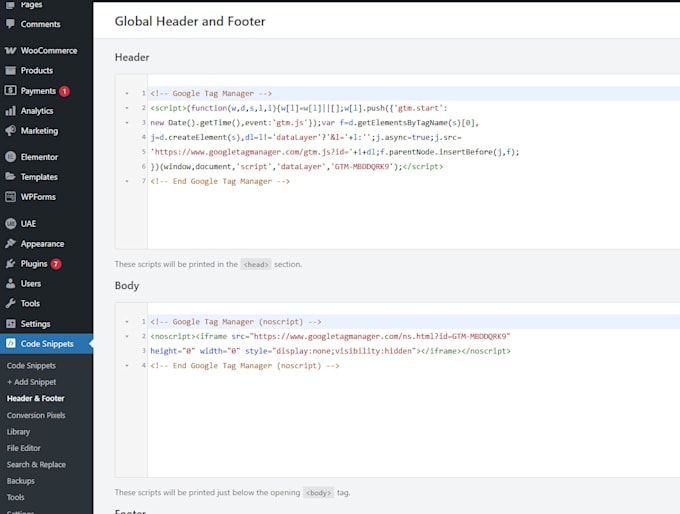Image resolution: width=680 pixels, height=514 pixels.
Task: Open the Analytics menu item
Action: (x=37, y=111)
